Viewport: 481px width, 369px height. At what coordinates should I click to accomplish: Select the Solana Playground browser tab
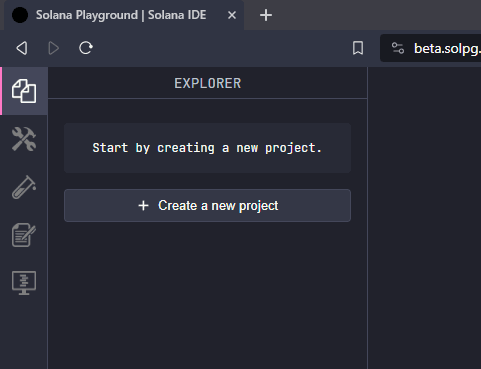pyautogui.click(x=124, y=15)
